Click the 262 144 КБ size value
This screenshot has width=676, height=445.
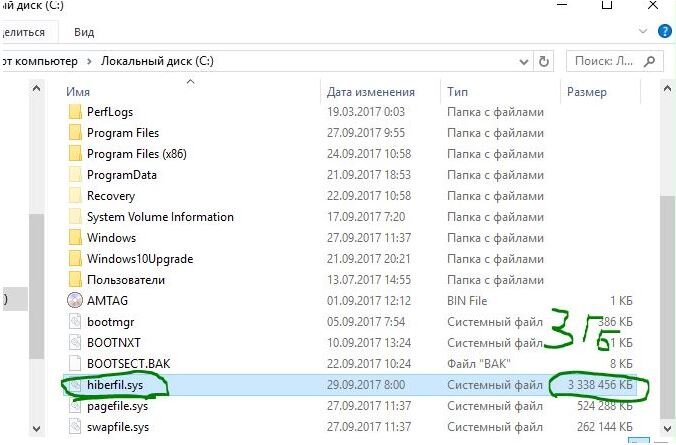click(604, 427)
